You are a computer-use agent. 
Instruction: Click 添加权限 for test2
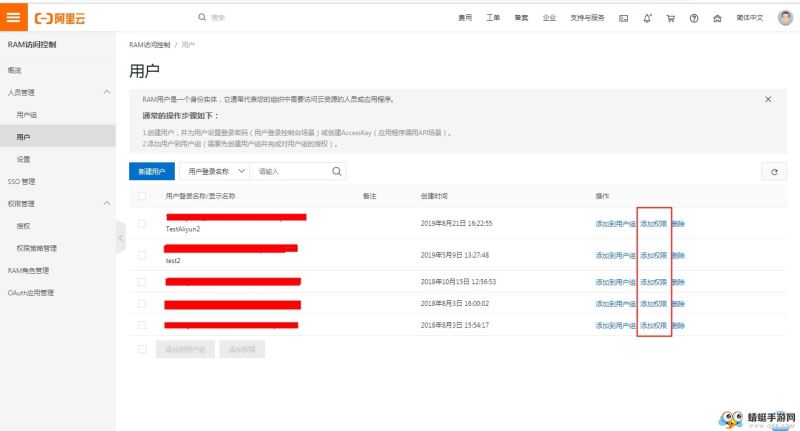pos(654,255)
